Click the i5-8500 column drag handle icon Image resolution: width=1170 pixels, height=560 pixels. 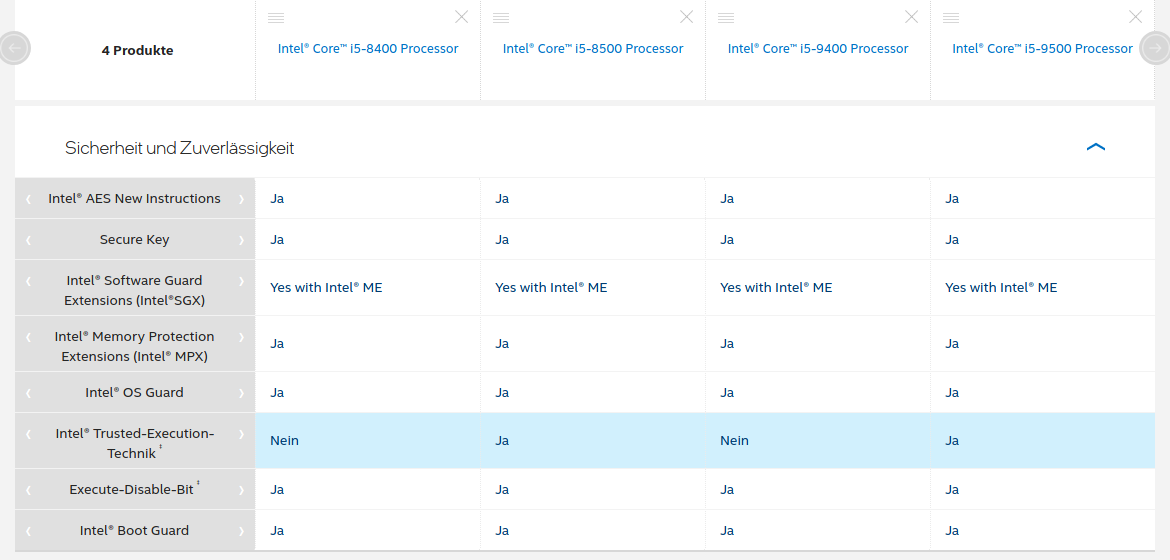point(501,18)
